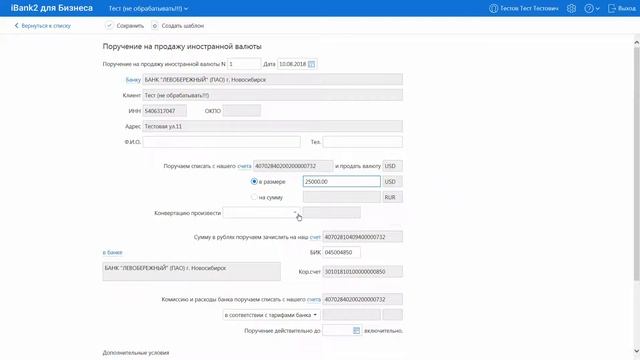
Task: Select the 'в размере' radio button
Action: (x=254, y=181)
